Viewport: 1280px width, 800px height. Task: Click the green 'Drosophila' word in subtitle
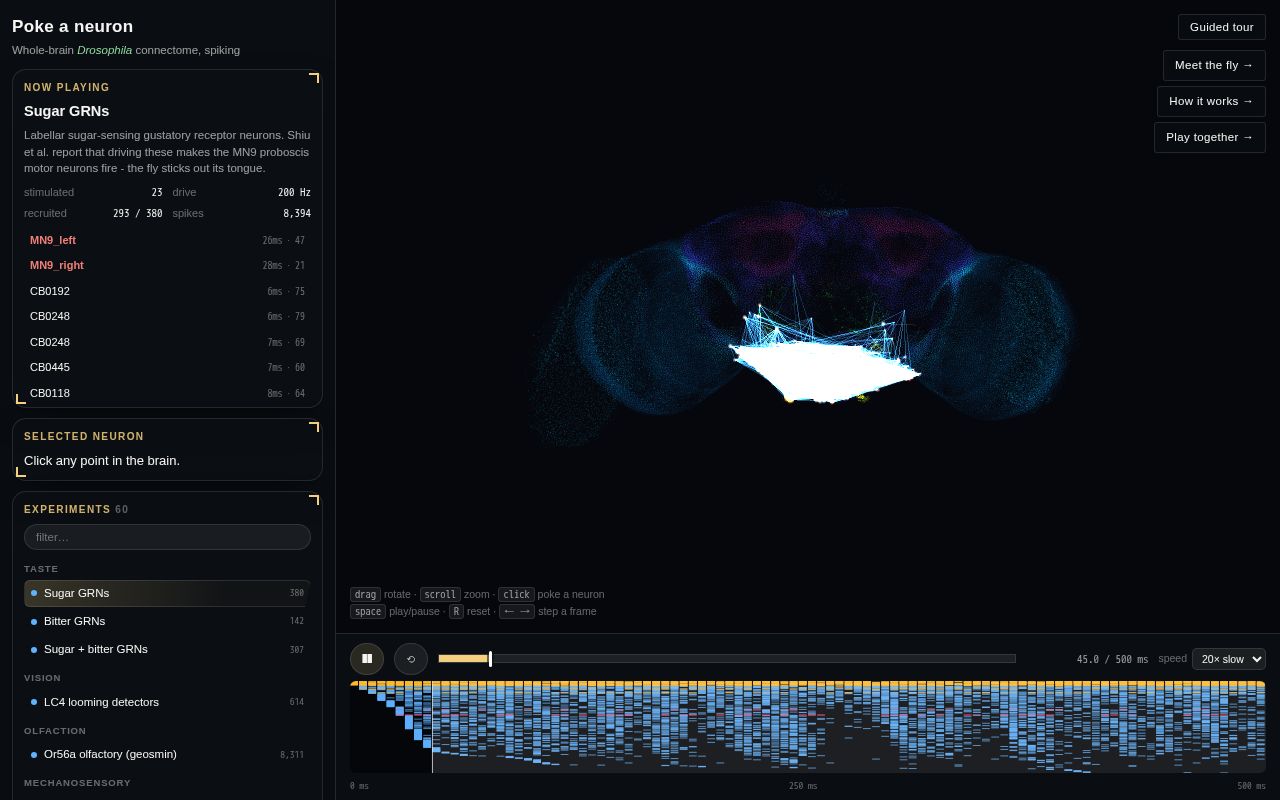click(x=104, y=50)
